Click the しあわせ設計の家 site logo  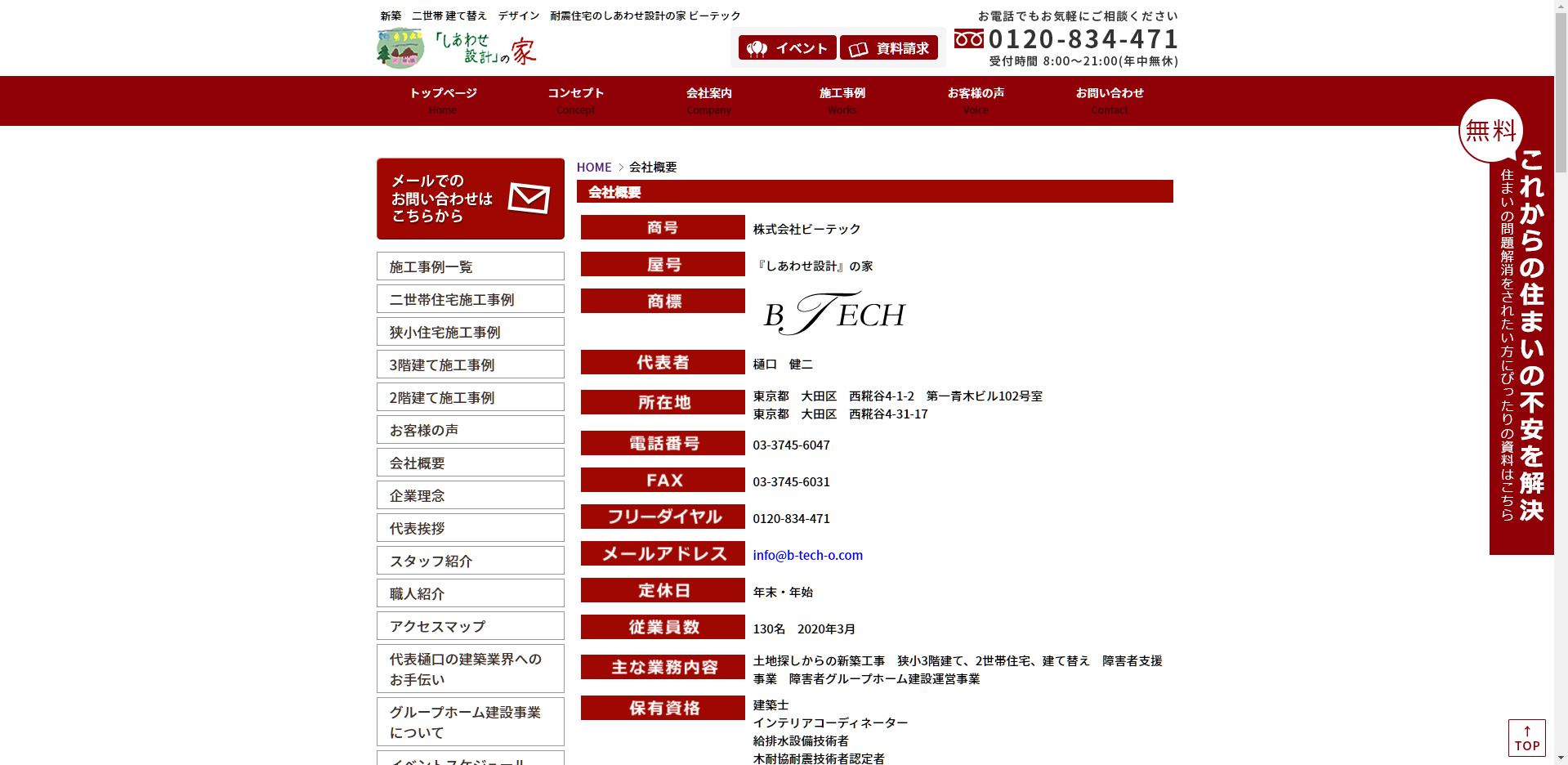[457, 48]
